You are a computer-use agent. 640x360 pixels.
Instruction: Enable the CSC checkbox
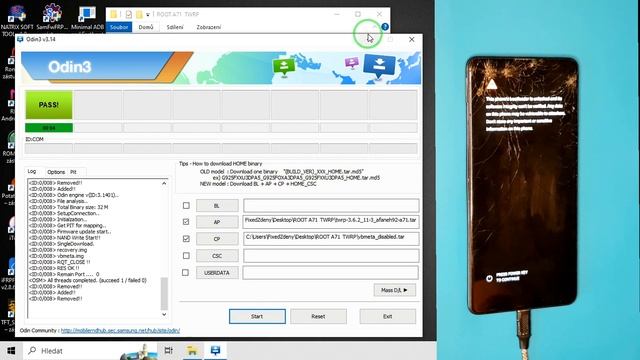[186, 256]
